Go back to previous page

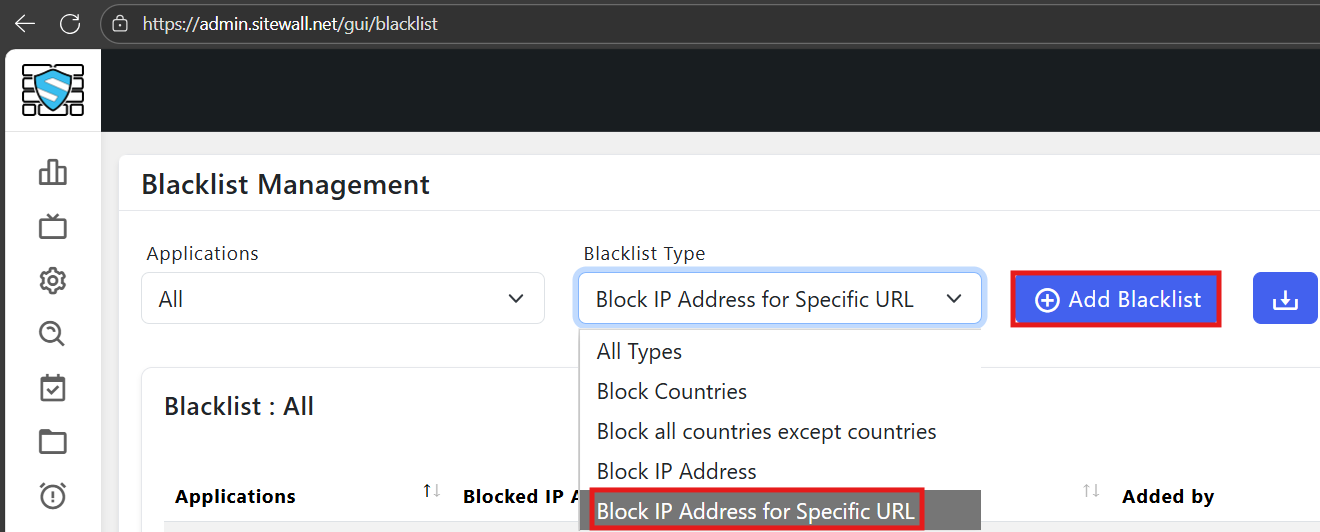click(24, 23)
